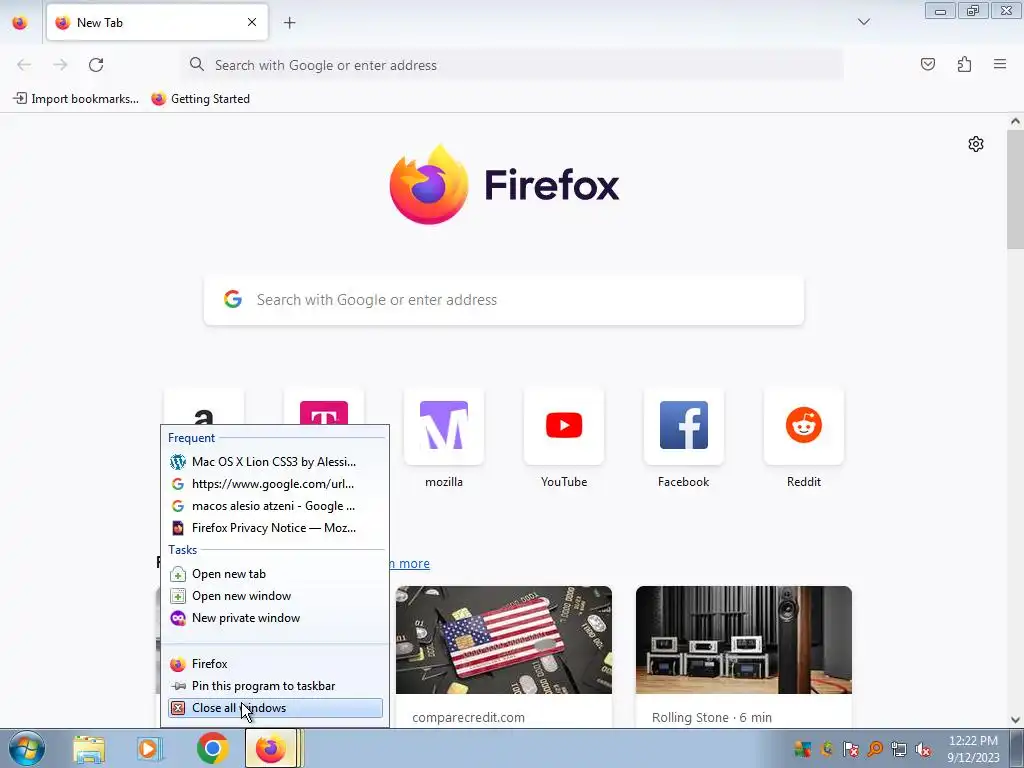Click the Rolling Stone · 6 min label

click(712, 717)
